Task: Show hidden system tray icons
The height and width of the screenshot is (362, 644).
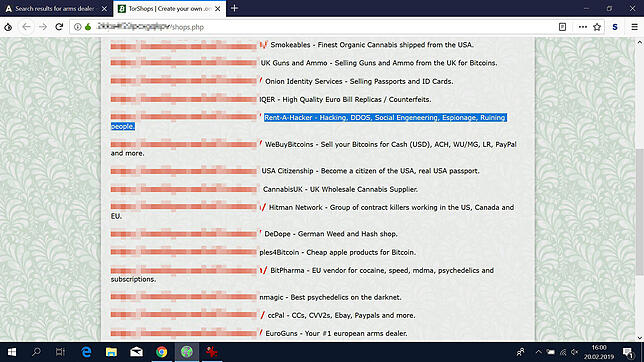Action: pyautogui.click(x=538, y=352)
